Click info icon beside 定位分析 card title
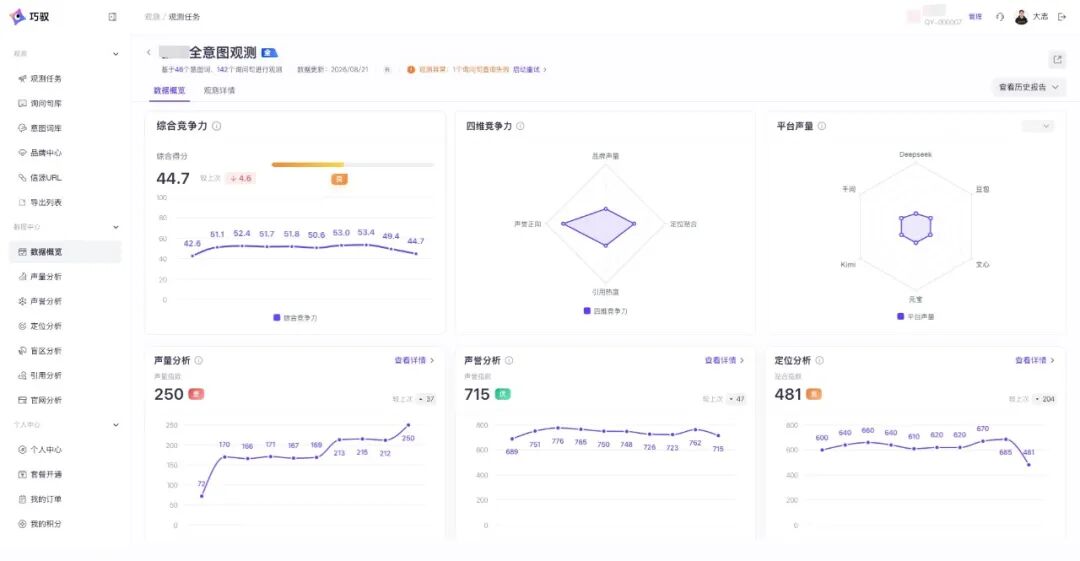This screenshot has height=561, width=1080. pyautogui.click(x=820, y=360)
